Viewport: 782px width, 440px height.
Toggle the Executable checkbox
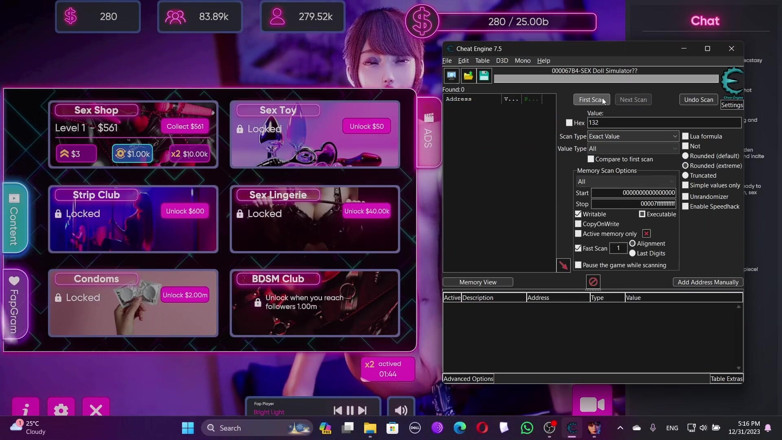click(642, 214)
